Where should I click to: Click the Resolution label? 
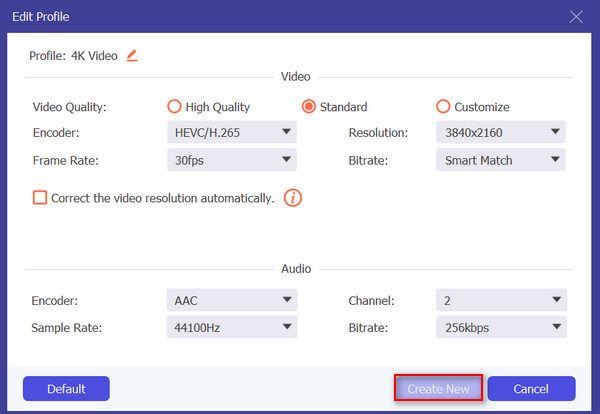click(x=378, y=133)
